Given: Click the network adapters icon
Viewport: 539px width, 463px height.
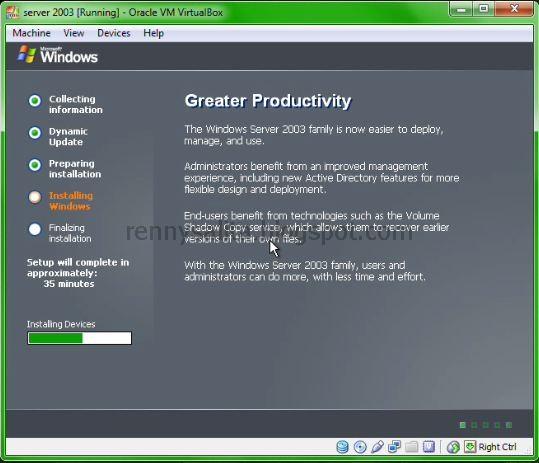Looking at the screenshot, I should click(x=394, y=447).
